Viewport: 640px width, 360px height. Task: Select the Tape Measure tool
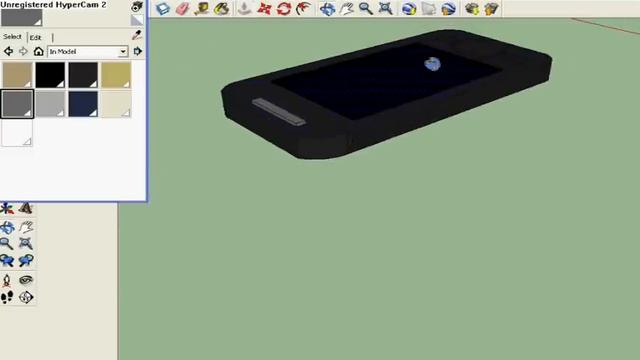point(202,9)
